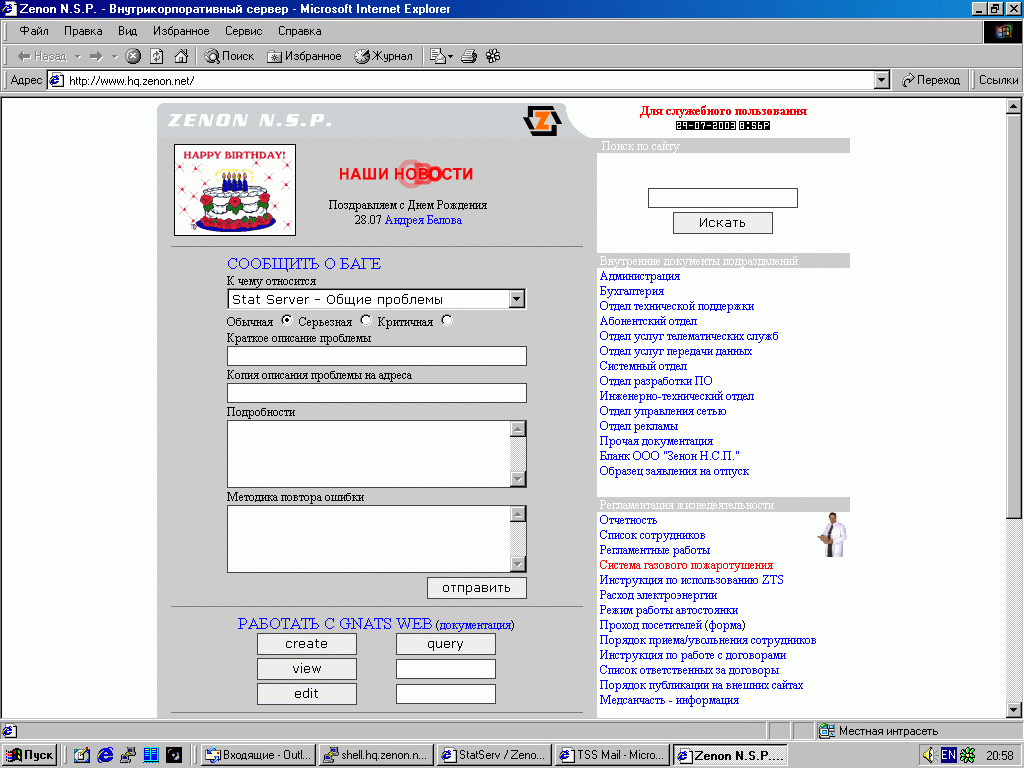1024x768 pixels.
Task: Click the Windows logo throbber
Action: 1002,31
